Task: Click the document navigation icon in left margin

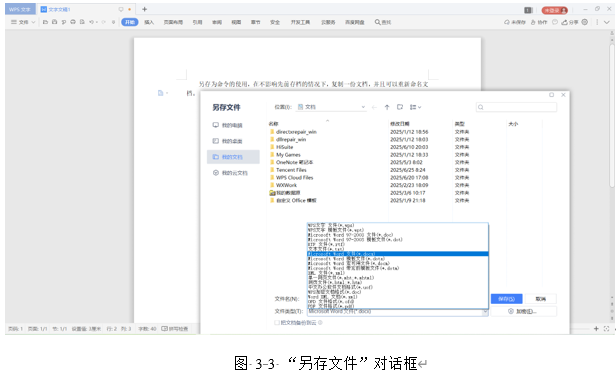Action: coord(161,93)
